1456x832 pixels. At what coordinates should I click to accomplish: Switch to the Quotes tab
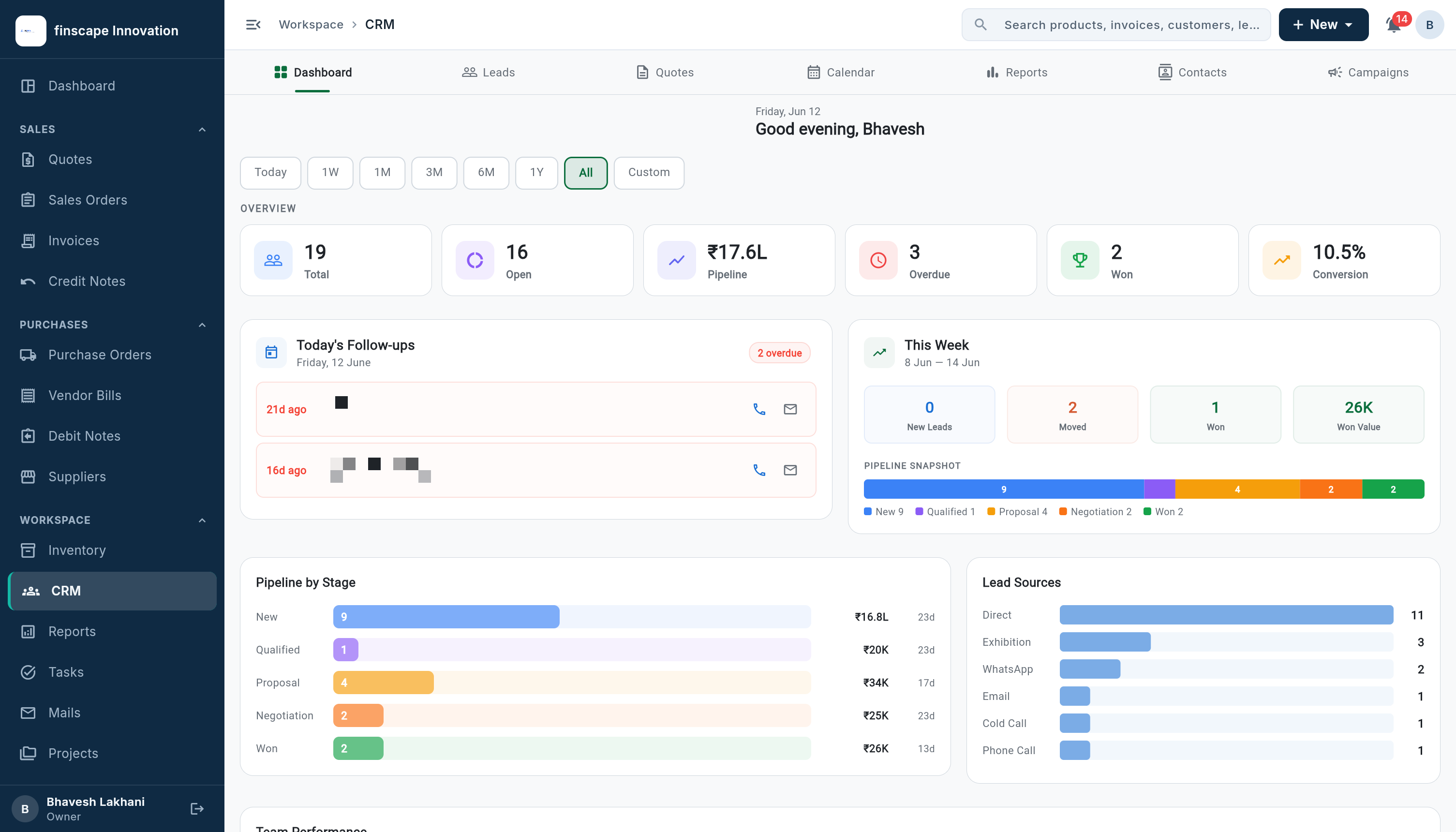[x=665, y=73]
